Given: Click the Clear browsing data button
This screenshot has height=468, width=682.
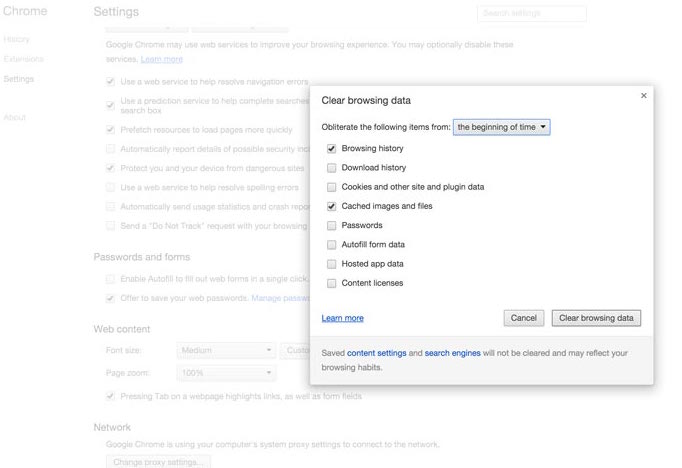Looking at the screenshot, I should [x=596, y=318].
